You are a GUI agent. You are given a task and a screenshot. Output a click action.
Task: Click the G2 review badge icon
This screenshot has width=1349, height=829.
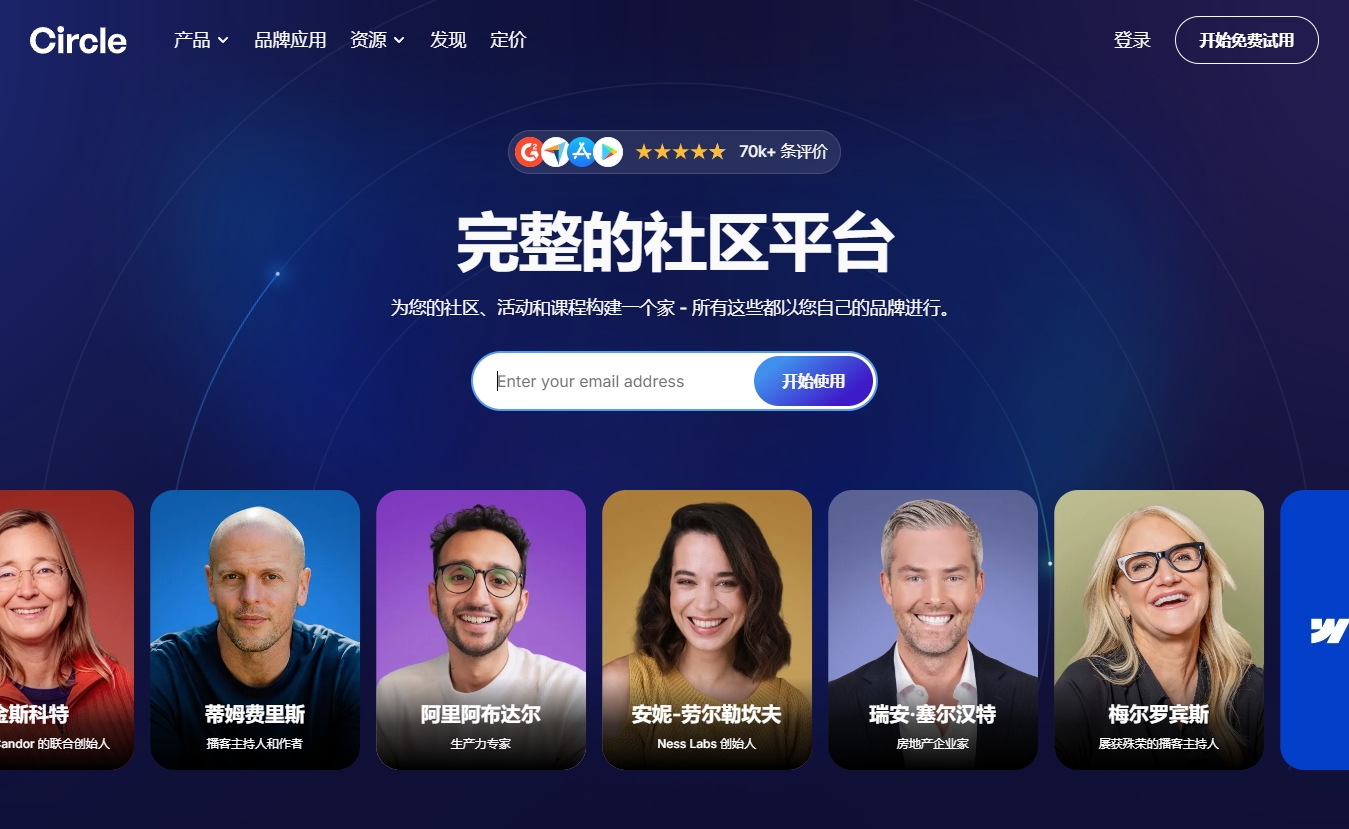pyautogui.click(x=530, y=152)
